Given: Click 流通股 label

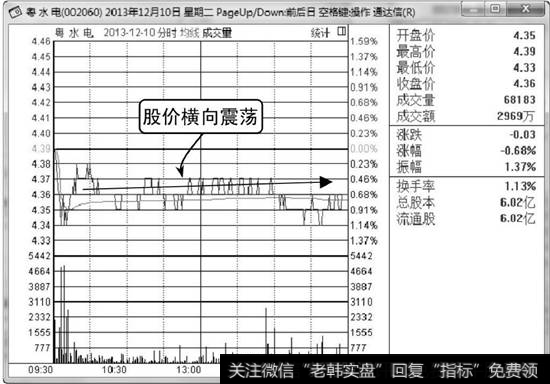Looking at the screenshot, I should tap(416, 219).
